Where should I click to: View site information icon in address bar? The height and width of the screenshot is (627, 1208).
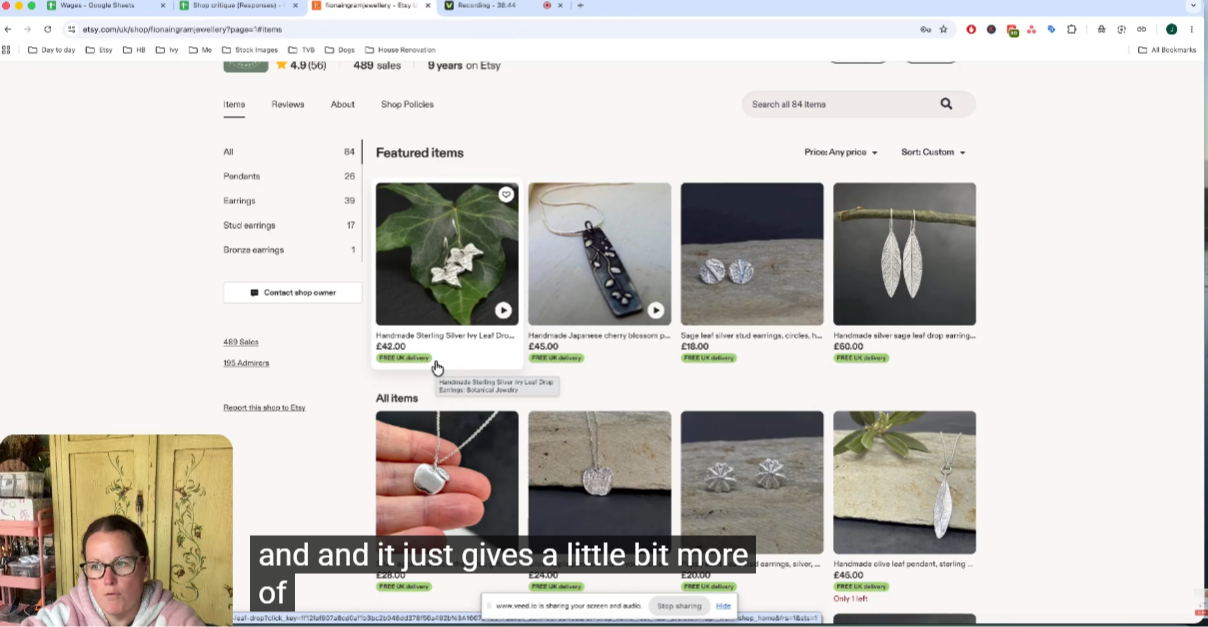72,29
